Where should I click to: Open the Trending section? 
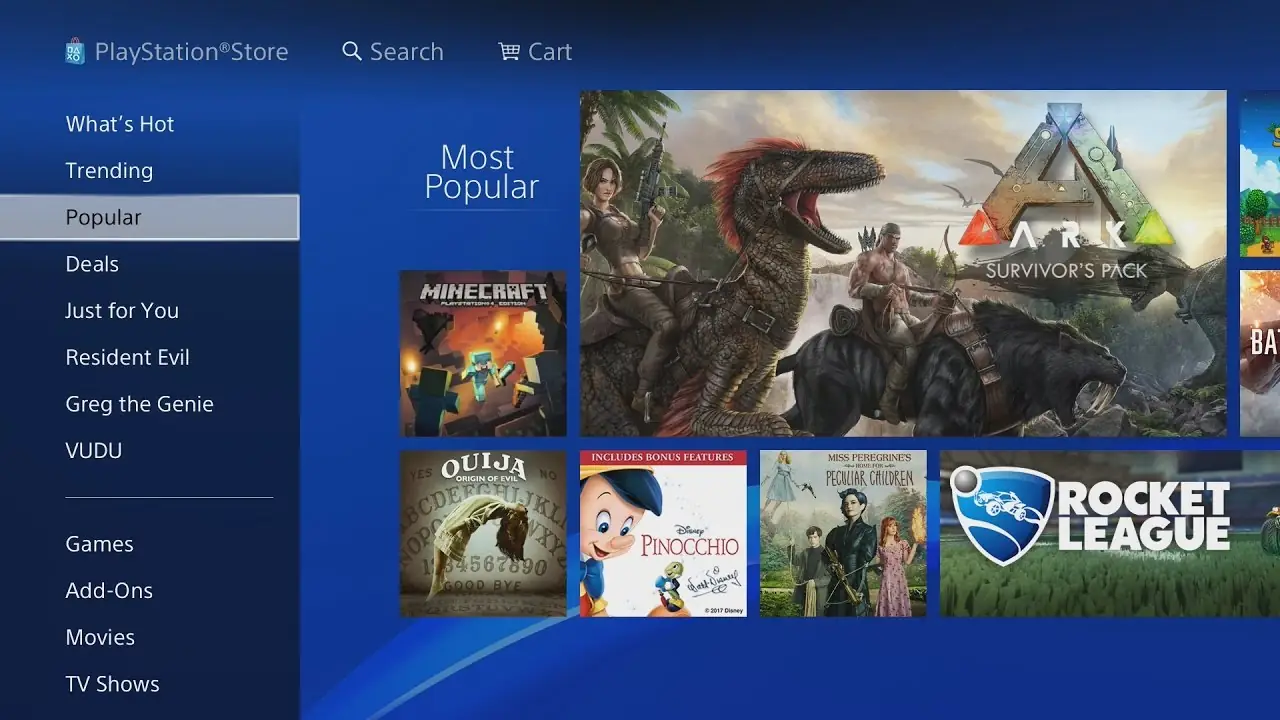(109, 170)
